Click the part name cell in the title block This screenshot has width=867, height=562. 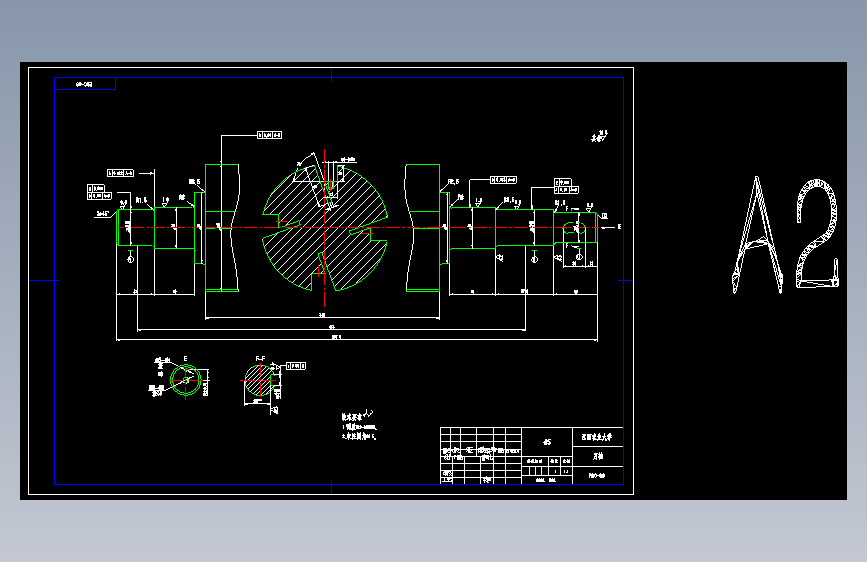(598, 456)
